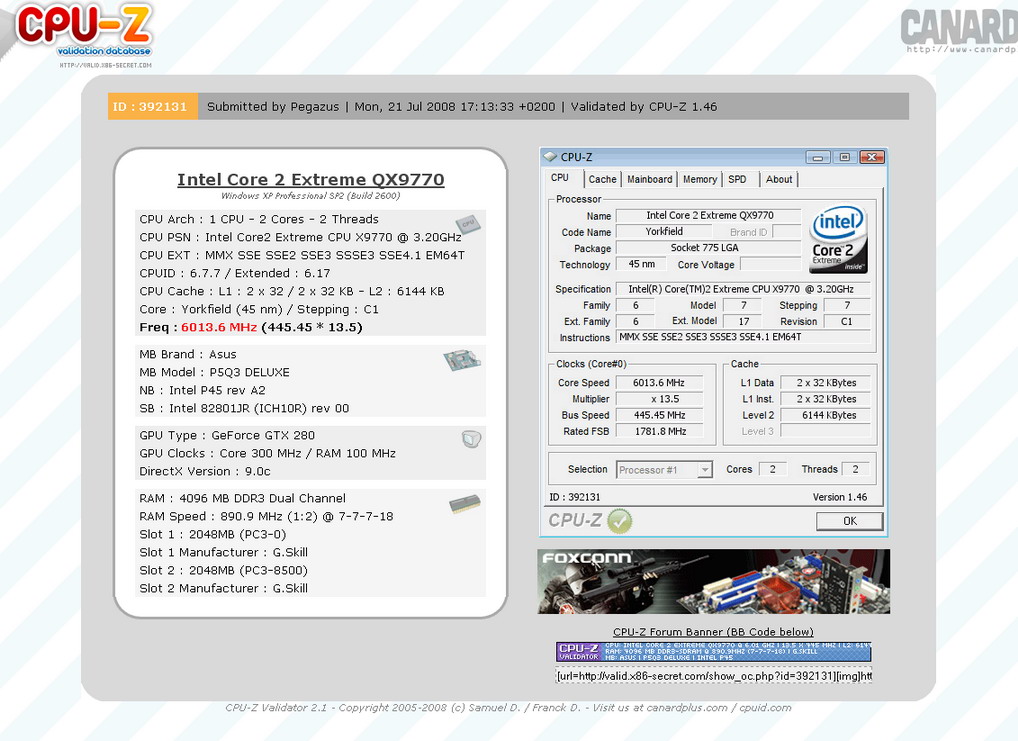This screenshot has width=1018, height=741.
Task: Click the Cores count value field
Action: click(773, 469)
